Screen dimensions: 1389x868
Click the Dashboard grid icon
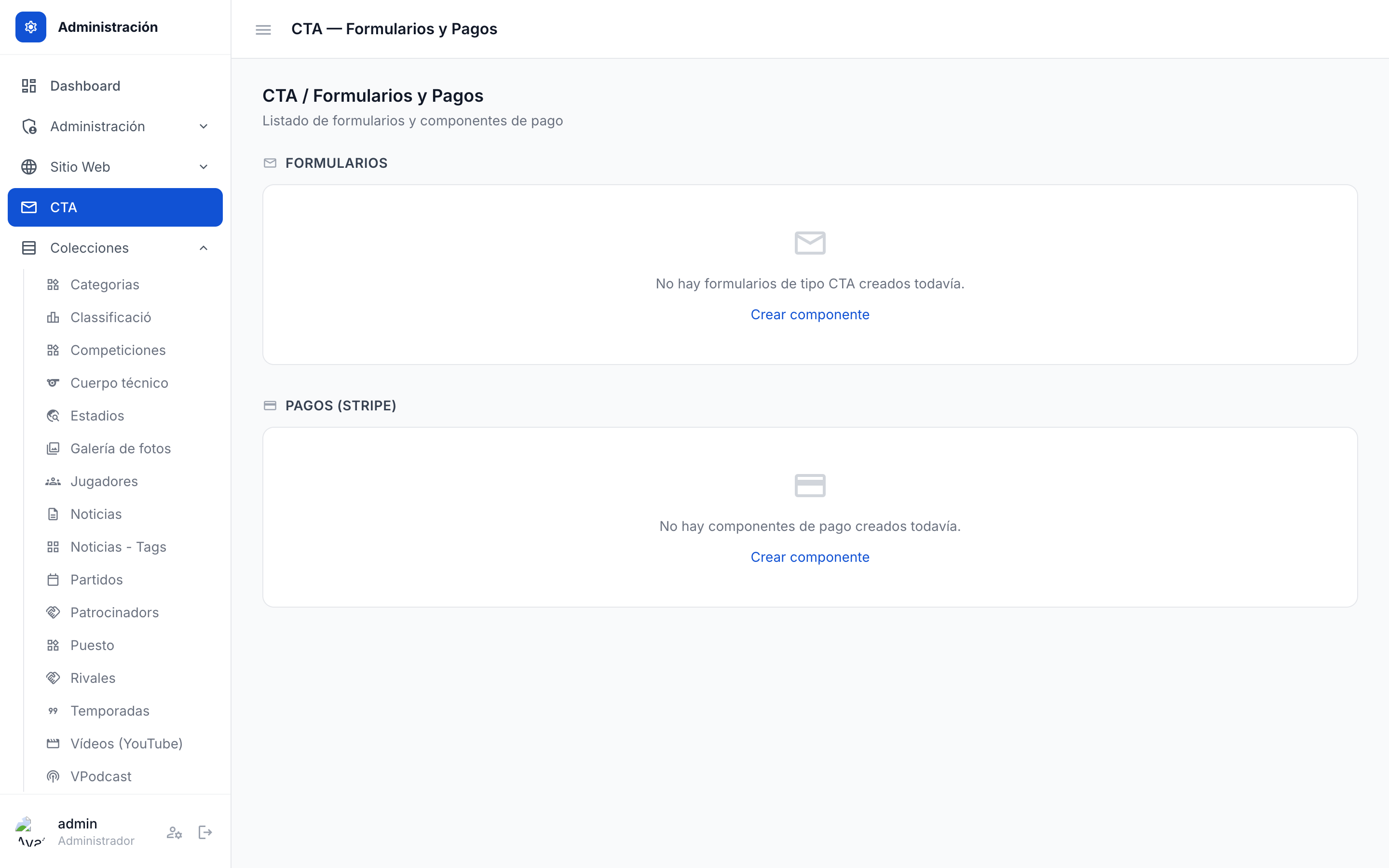[29, 86]
